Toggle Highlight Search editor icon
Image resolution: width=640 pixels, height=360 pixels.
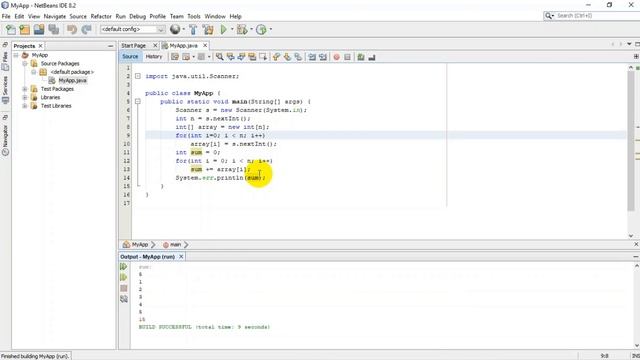(252, 57)
